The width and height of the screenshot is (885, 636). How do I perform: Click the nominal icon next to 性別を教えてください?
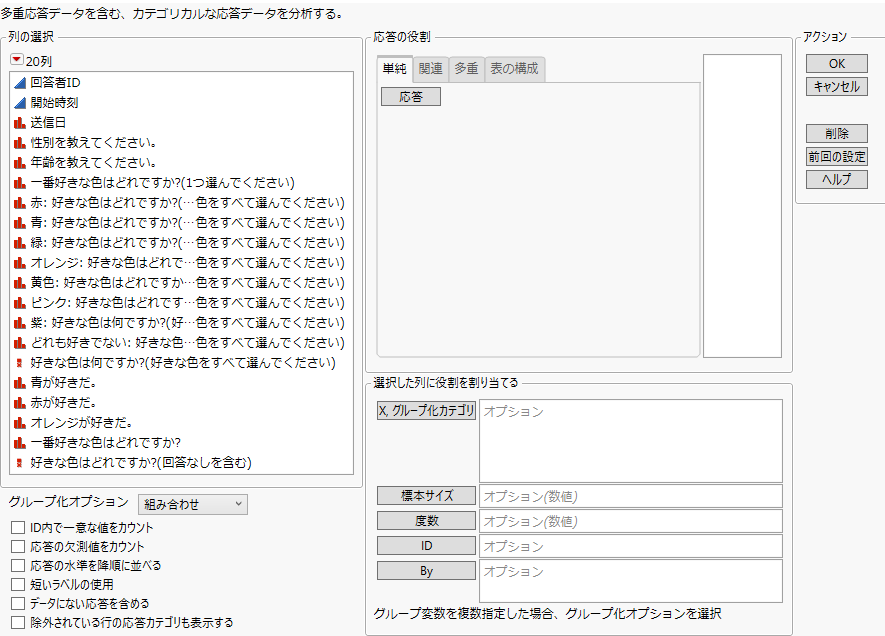(x=18, y=142)
